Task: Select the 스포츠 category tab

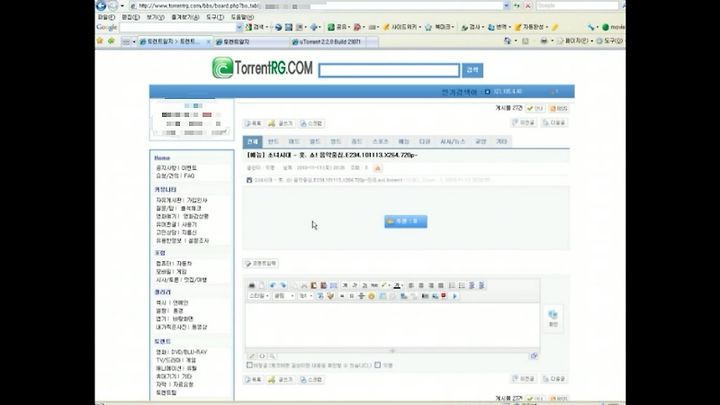Action: [x=380, y=141]
